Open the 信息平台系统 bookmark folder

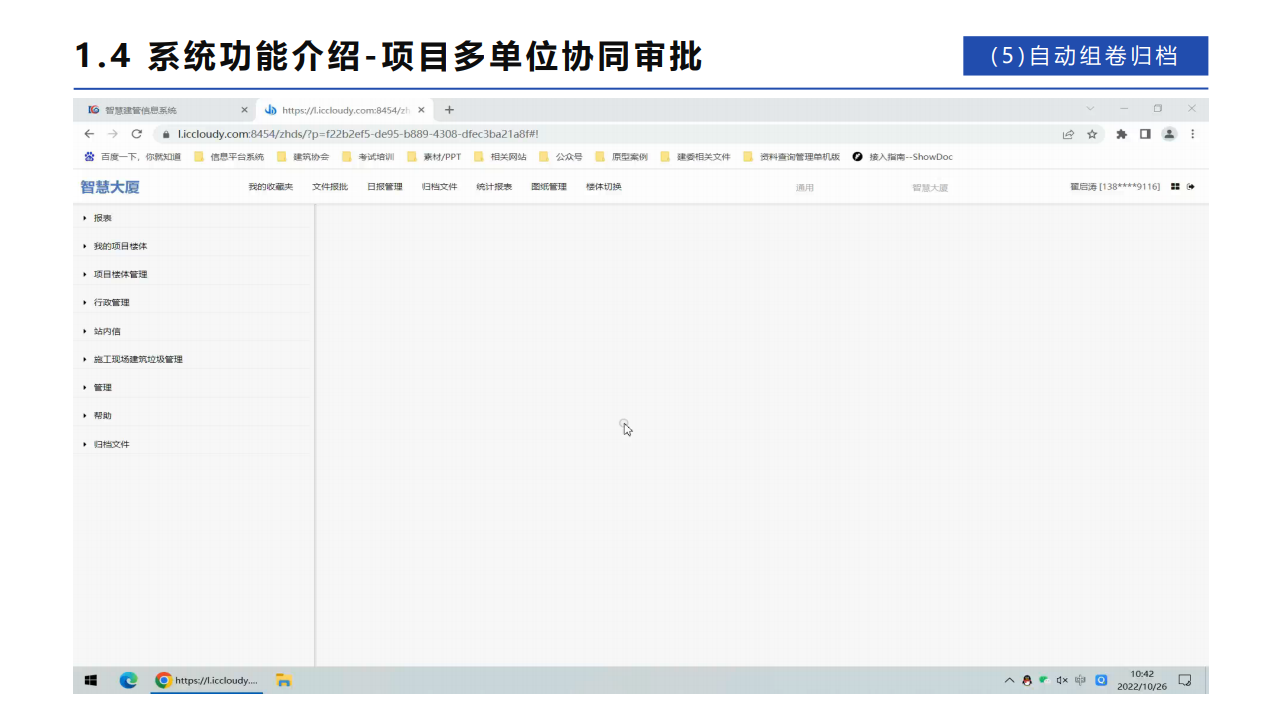[229, 157]
